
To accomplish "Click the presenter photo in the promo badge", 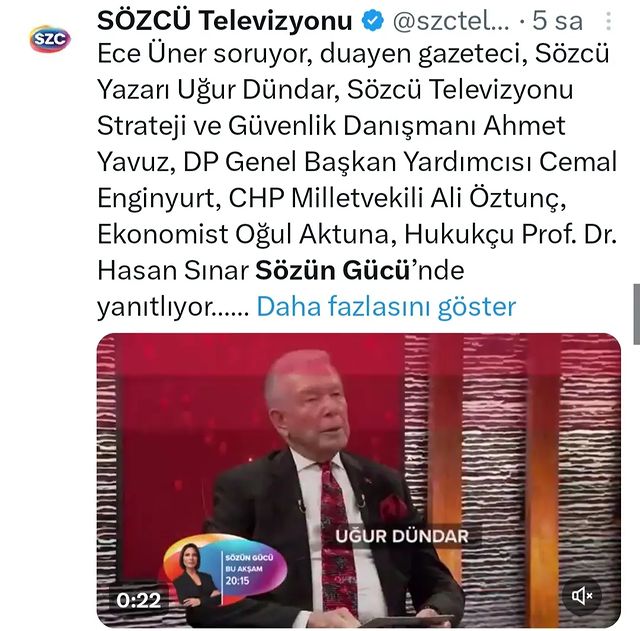I will [195, 573].
